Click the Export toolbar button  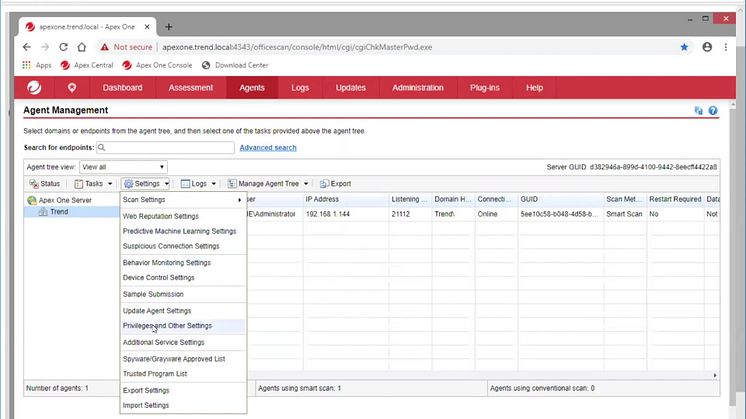click(x=335, y=184)
